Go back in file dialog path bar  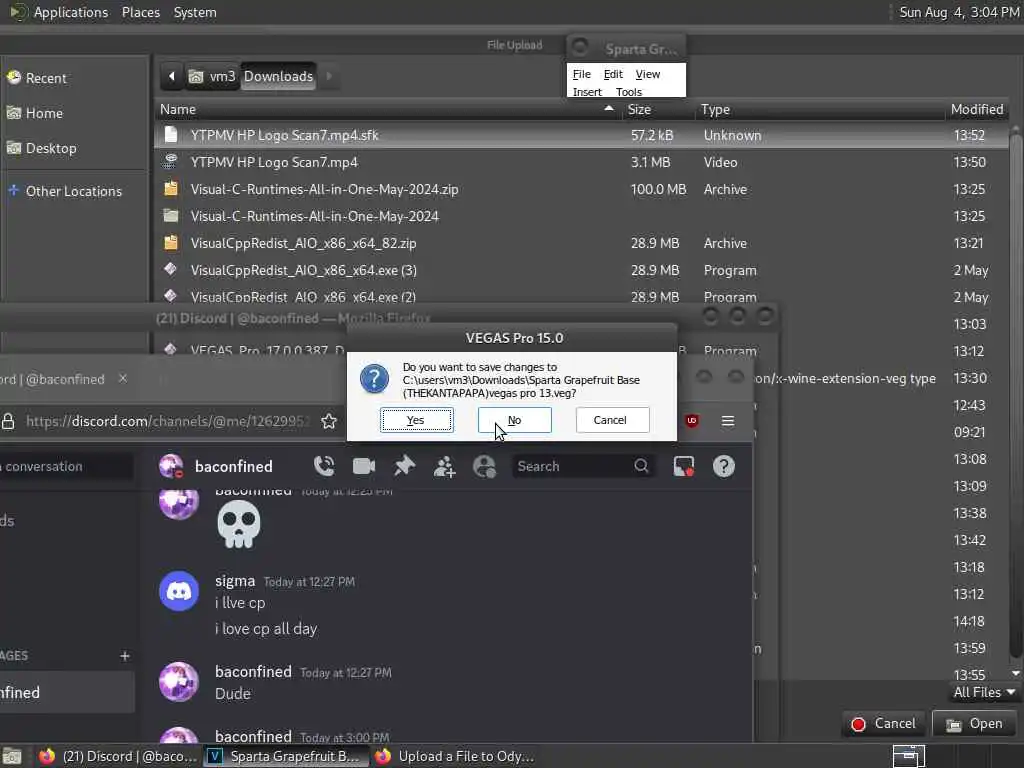click(x=172, y=76)
